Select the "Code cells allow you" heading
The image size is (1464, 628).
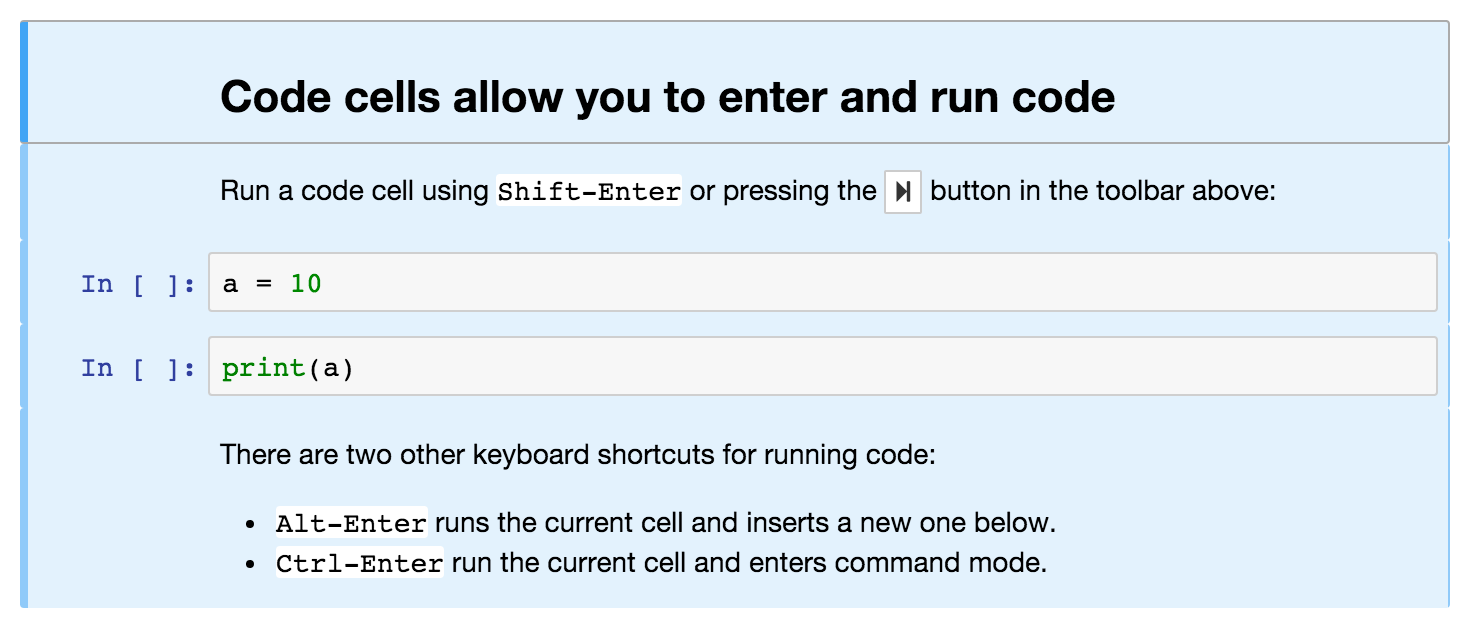coord(667,97)
